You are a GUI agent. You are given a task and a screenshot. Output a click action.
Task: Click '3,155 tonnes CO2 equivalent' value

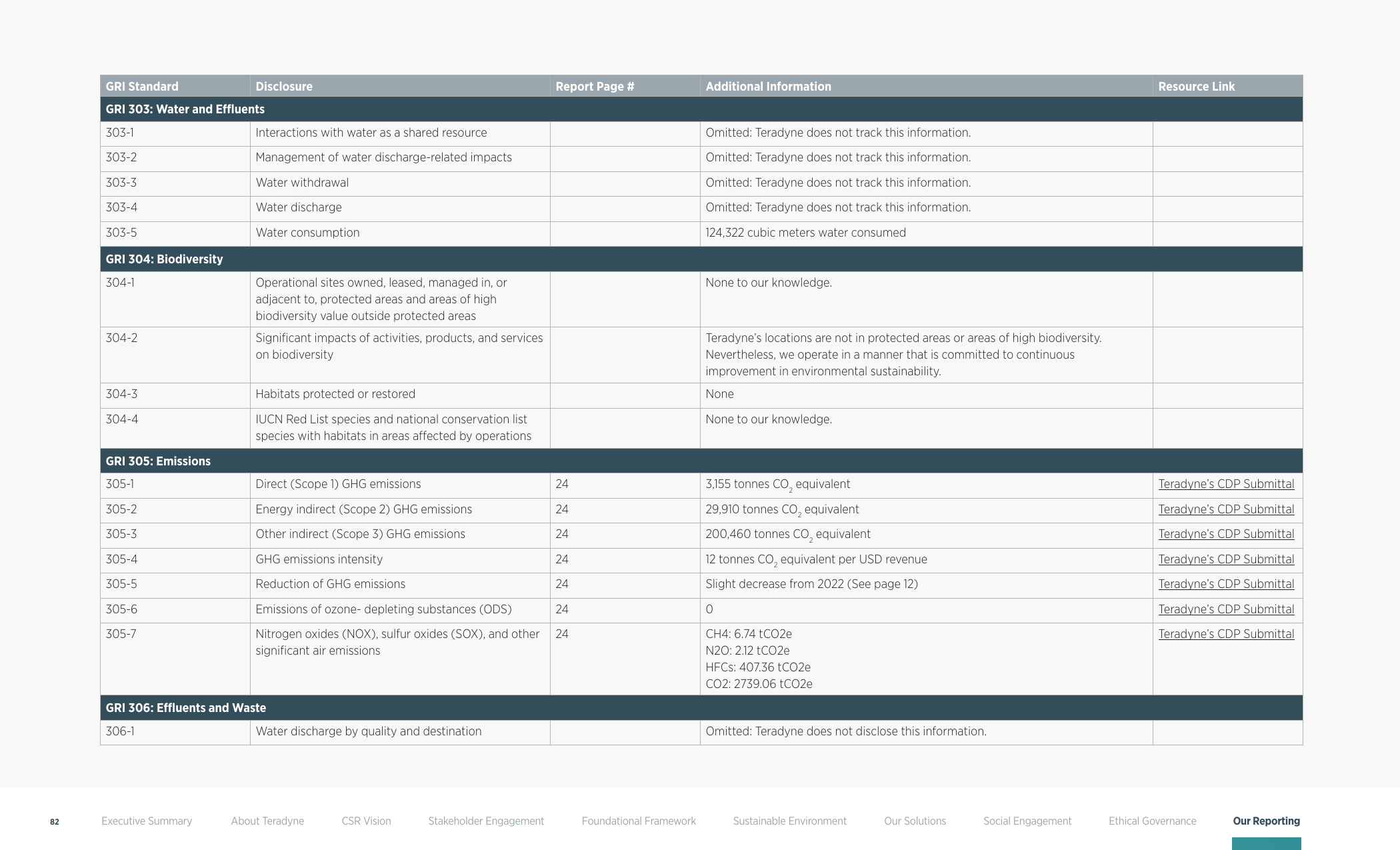(x=777, y=485)
